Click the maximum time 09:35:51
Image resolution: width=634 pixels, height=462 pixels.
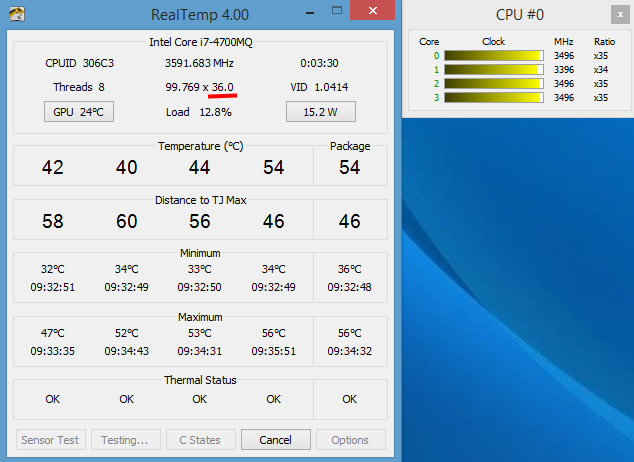tap(274, 351)
